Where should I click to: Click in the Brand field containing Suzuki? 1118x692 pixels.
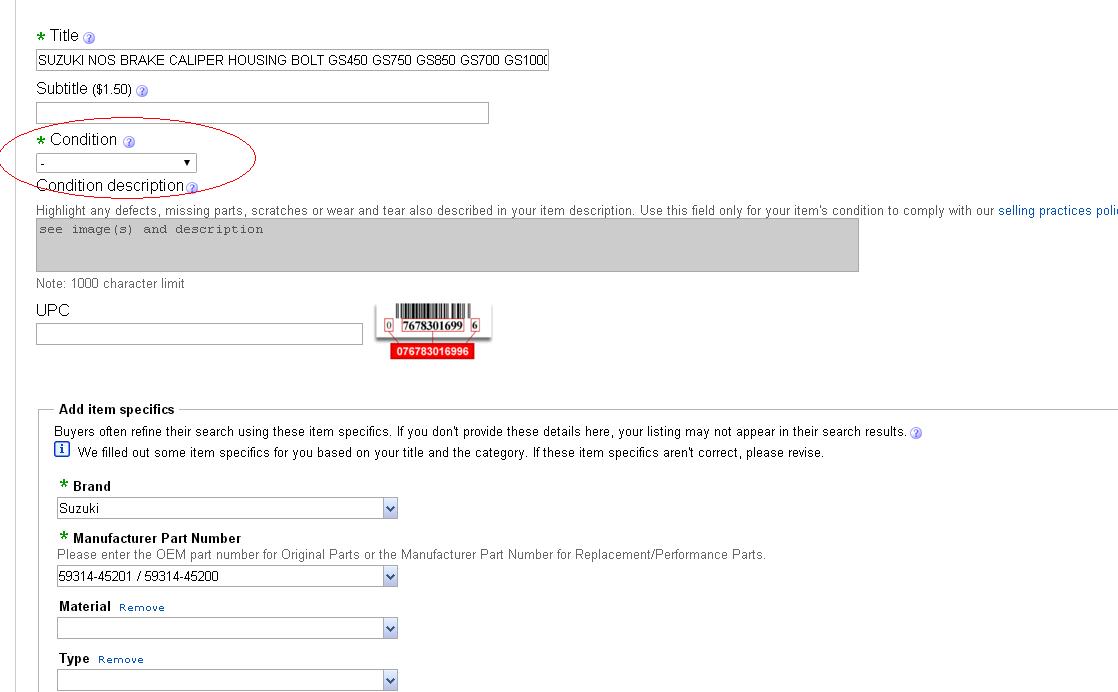220,509
